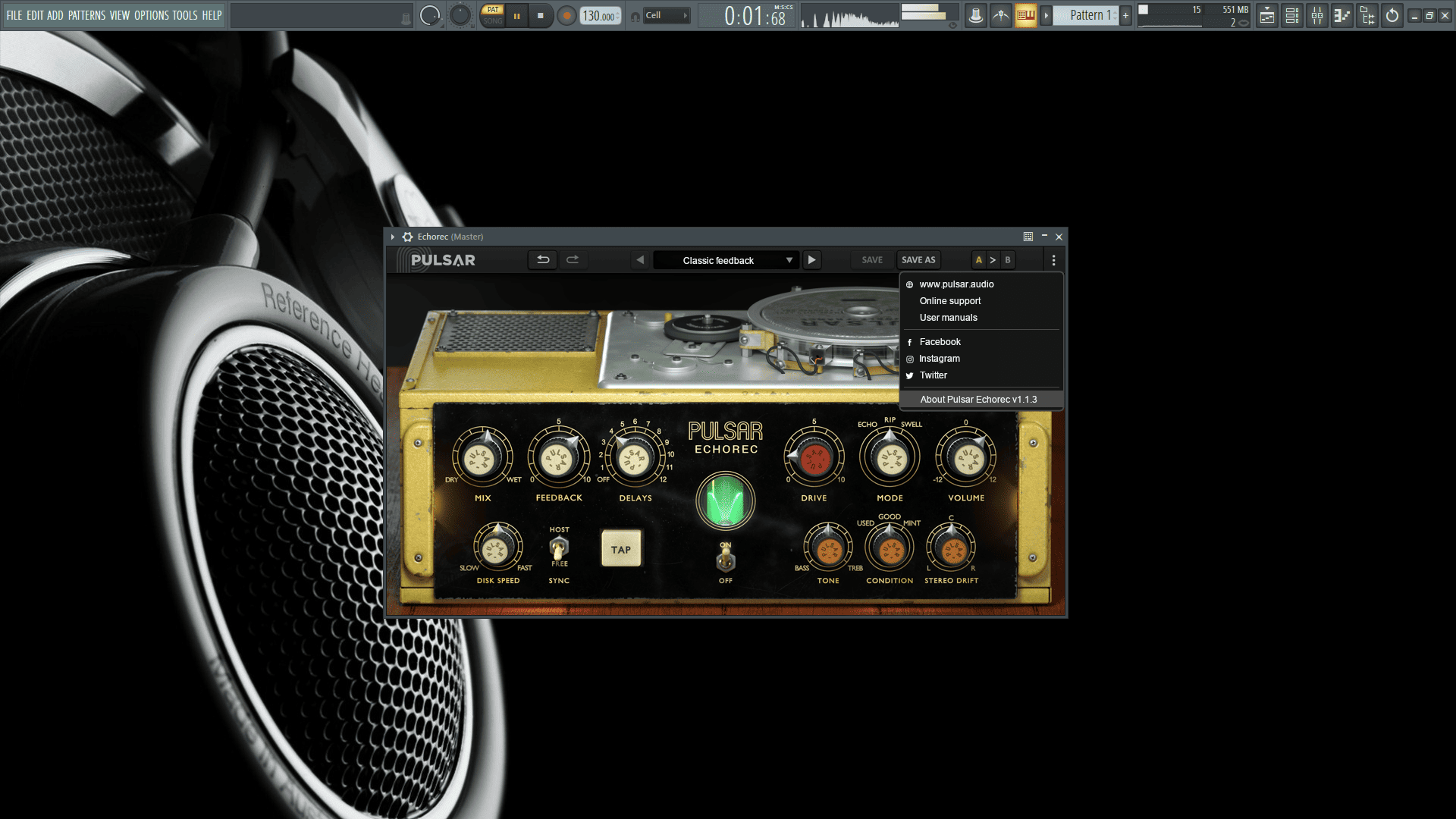Open User manuals menu entry
1456x819 pixels.
tap(981, 318)
